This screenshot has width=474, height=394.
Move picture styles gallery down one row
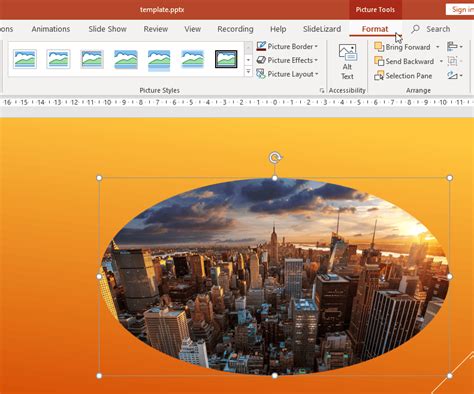[248, 60]
